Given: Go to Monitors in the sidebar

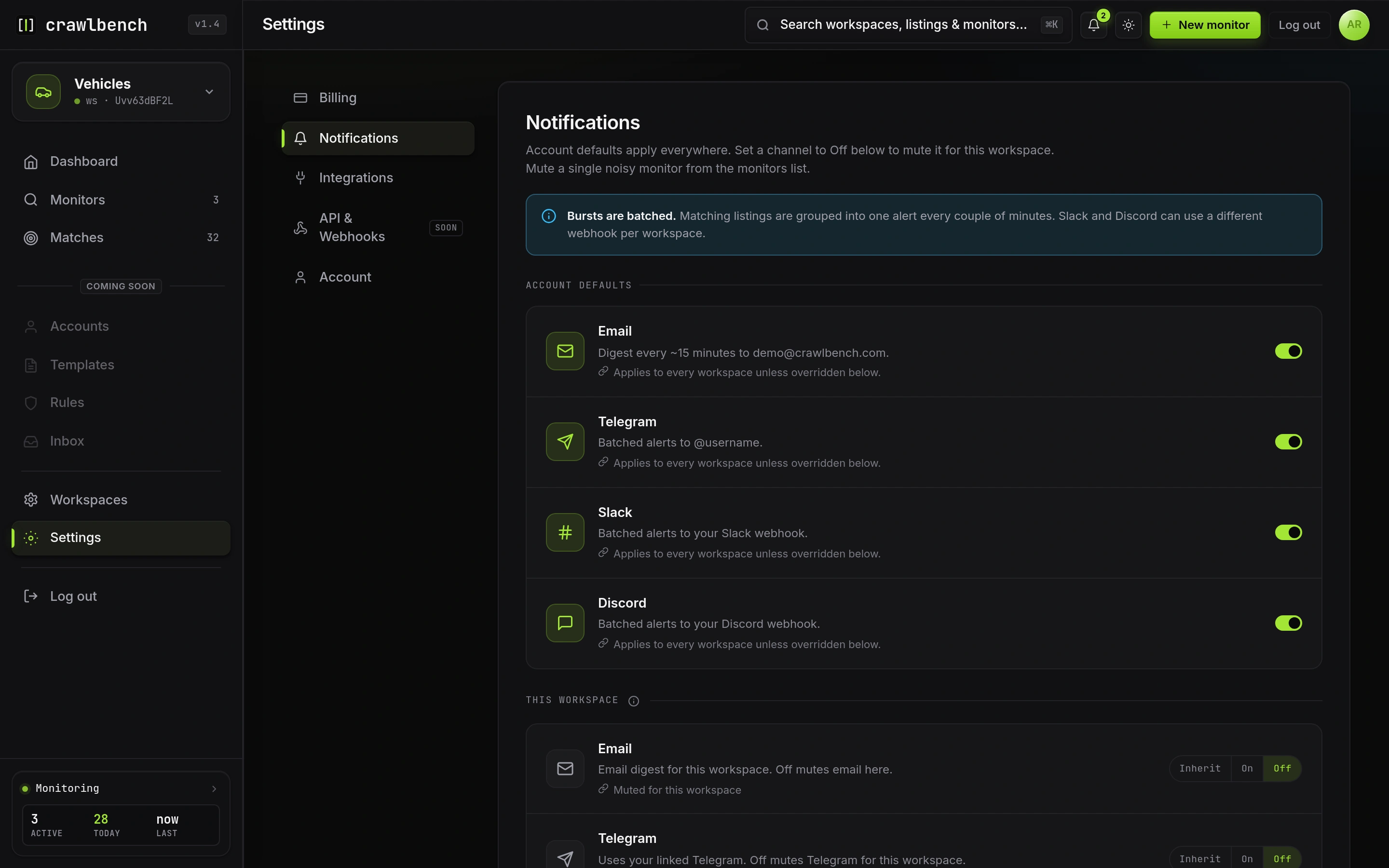Looking at the screenshot, I should [x=121, y=200].
